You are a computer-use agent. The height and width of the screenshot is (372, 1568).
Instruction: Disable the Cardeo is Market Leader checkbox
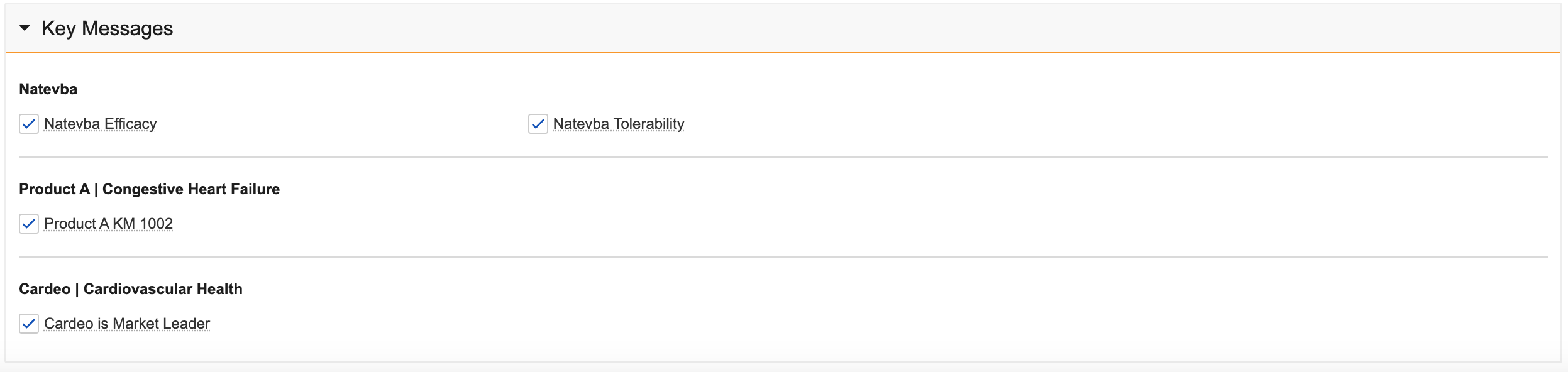point(29,324)
